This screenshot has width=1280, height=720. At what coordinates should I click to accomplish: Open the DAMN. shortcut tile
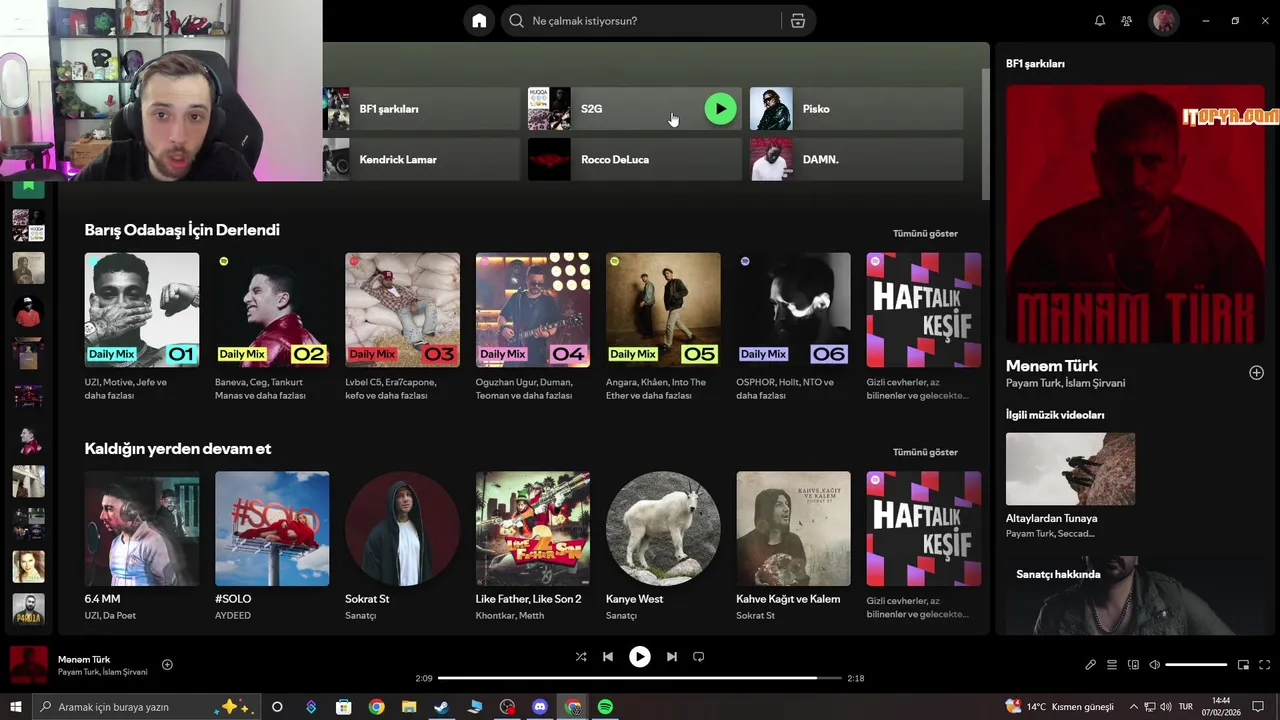point(857,160)
